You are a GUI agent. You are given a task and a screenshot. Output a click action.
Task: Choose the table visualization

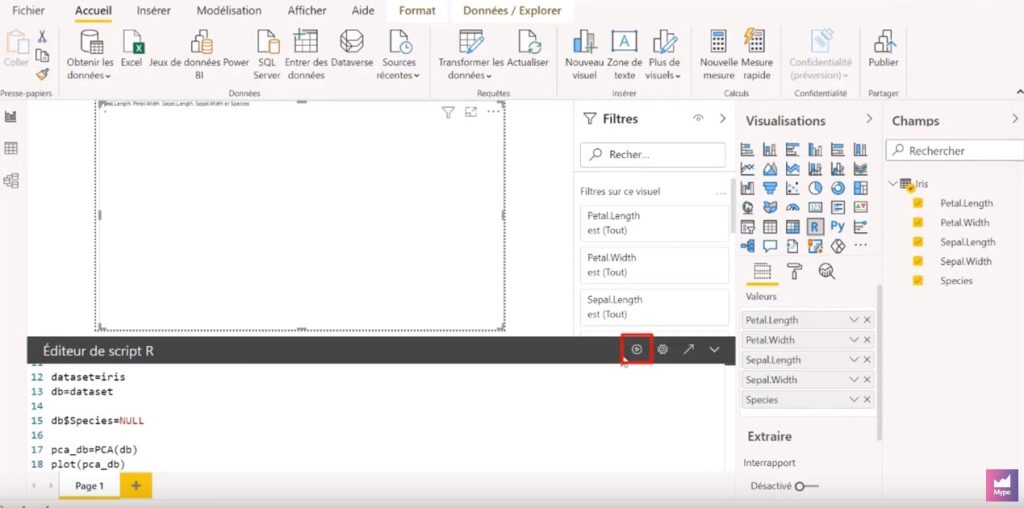770,227
